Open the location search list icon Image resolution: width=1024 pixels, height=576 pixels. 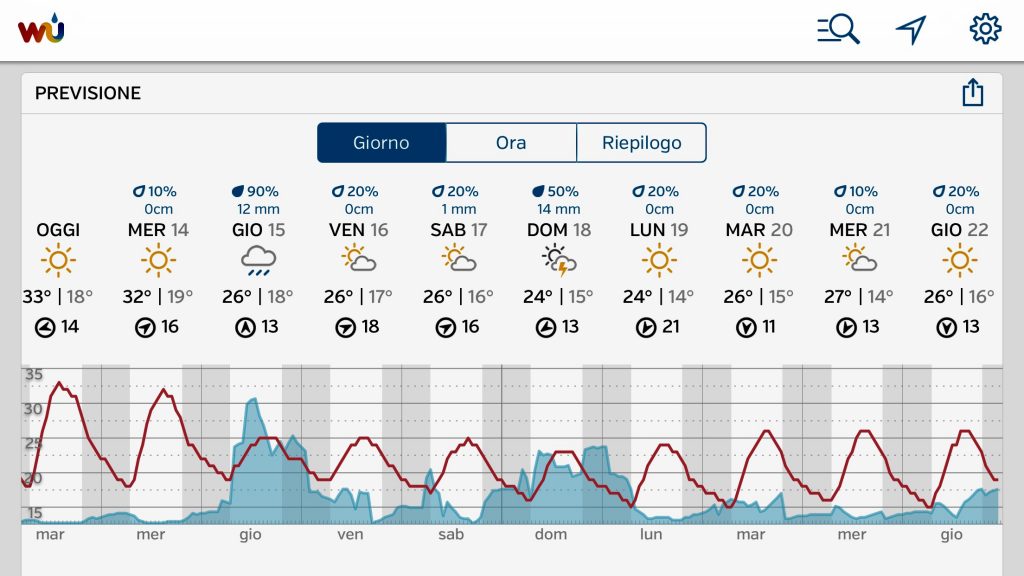pos(838,29)
